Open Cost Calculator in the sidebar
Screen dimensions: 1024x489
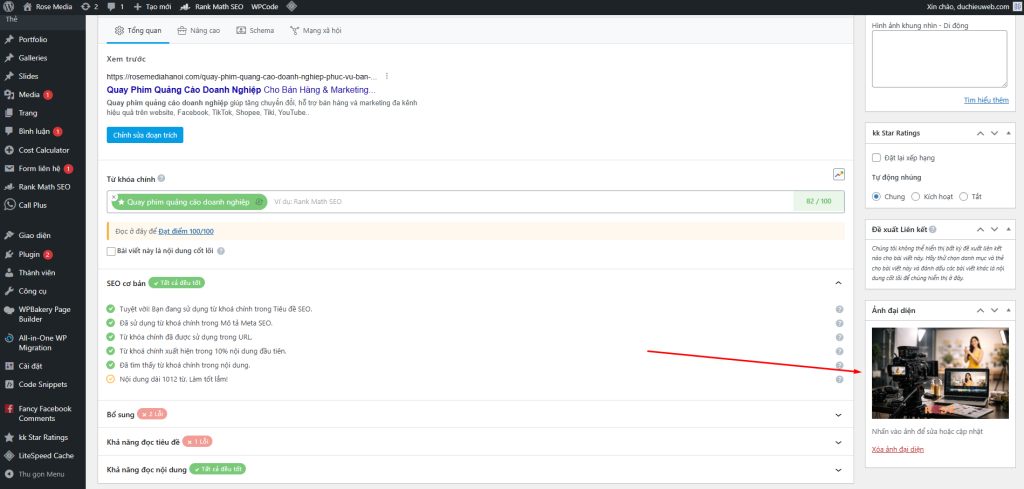click(42, 150)
